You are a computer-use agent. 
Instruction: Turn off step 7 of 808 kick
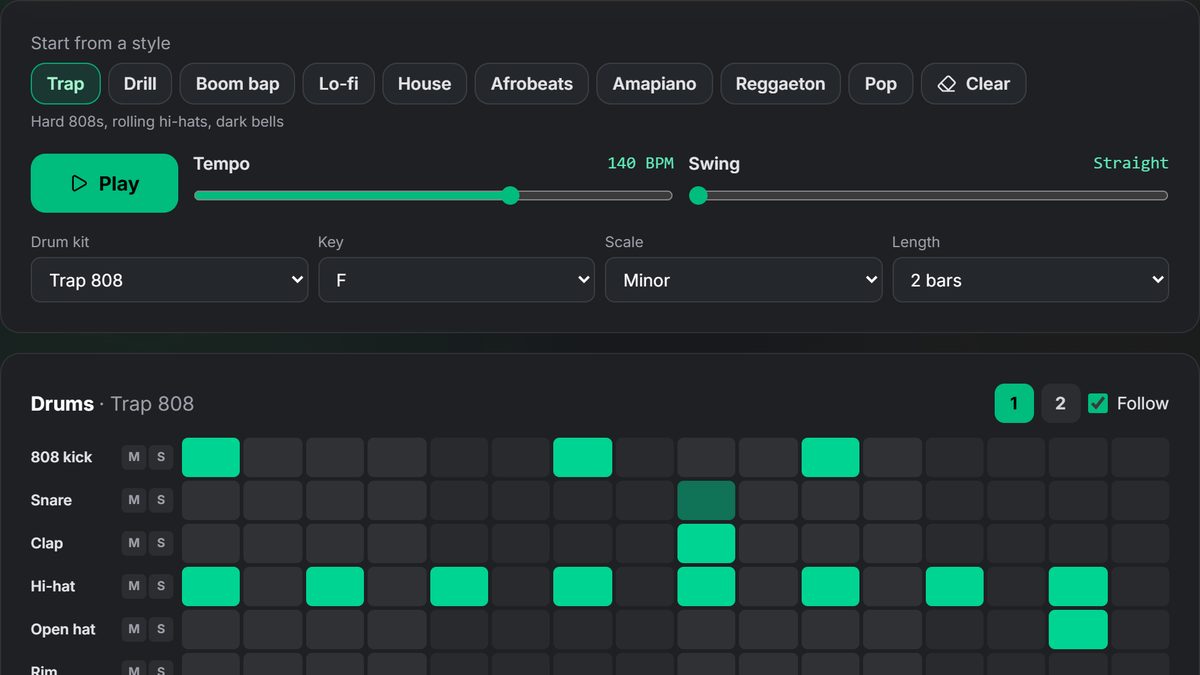(583, 457)
